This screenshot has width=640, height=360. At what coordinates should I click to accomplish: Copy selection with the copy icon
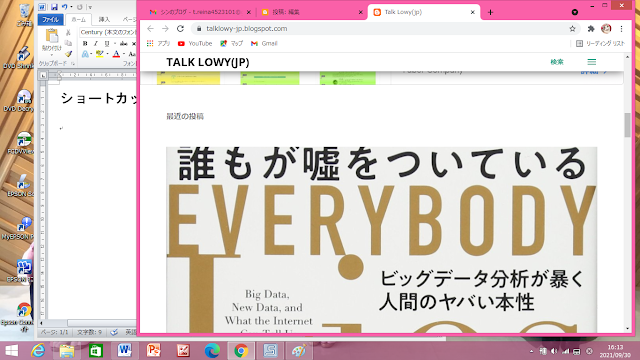tap(68, 42)
